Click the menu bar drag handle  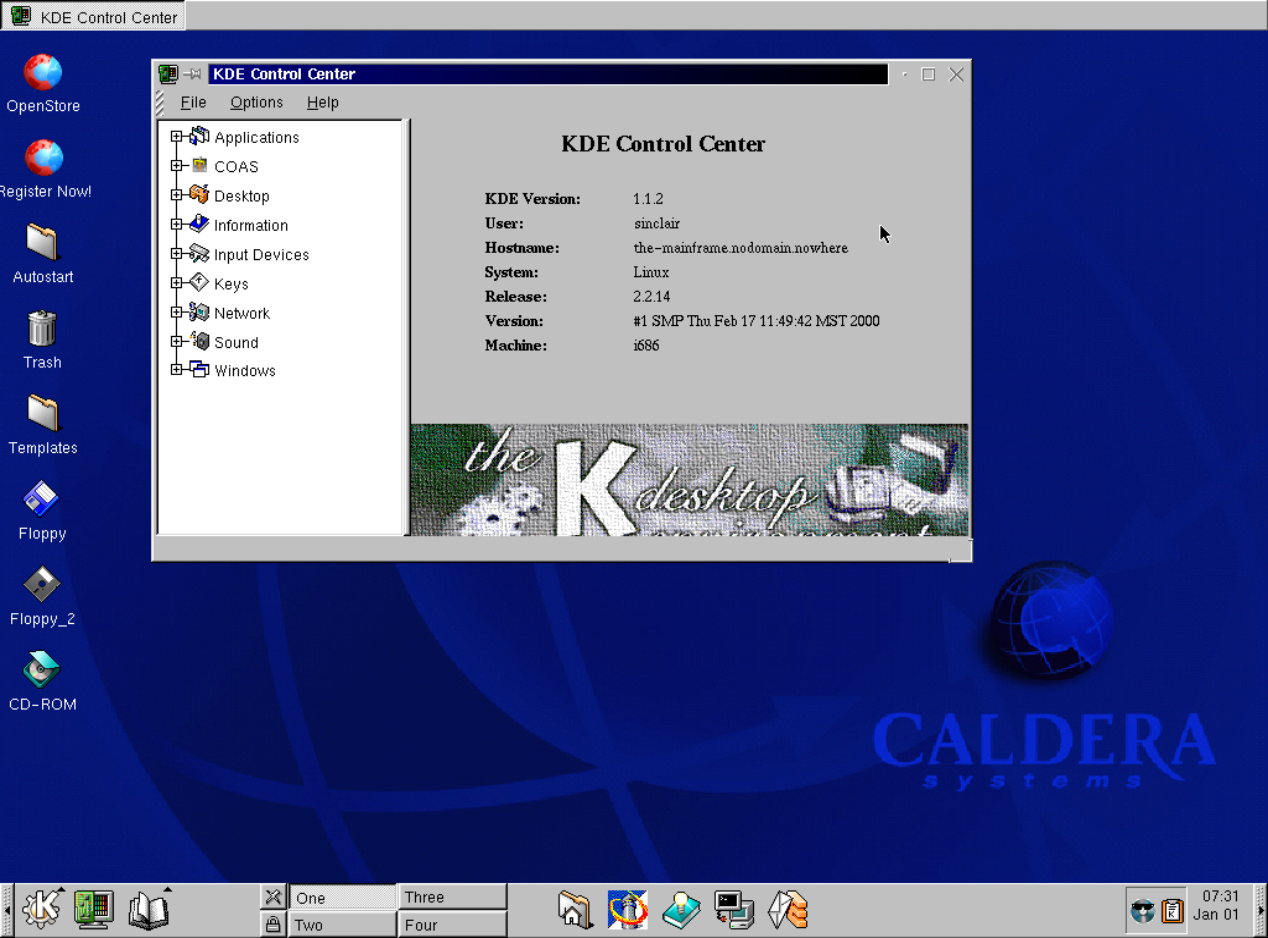[160, 102]
